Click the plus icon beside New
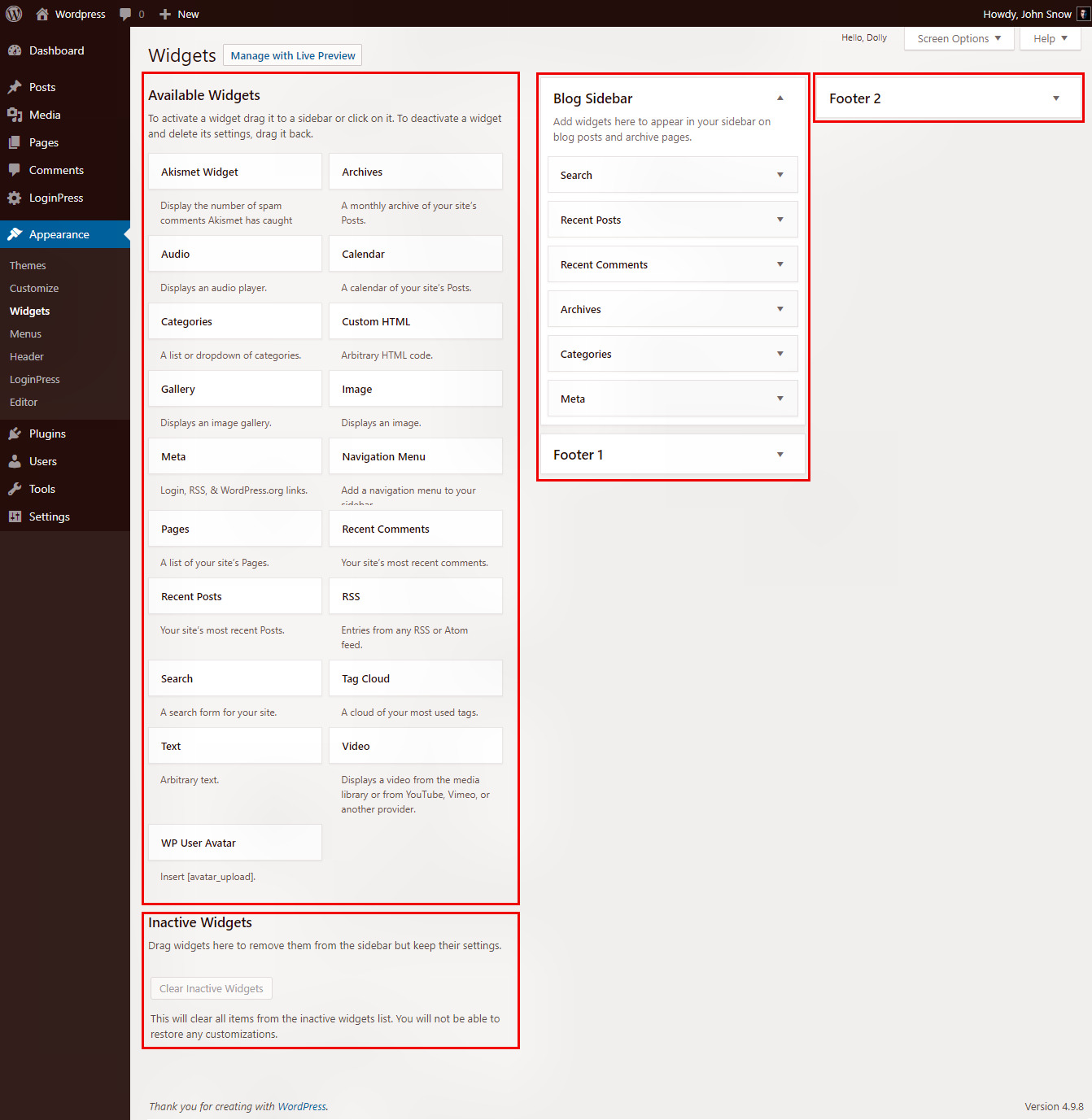1092x1120 pixels. coord(165,14)
